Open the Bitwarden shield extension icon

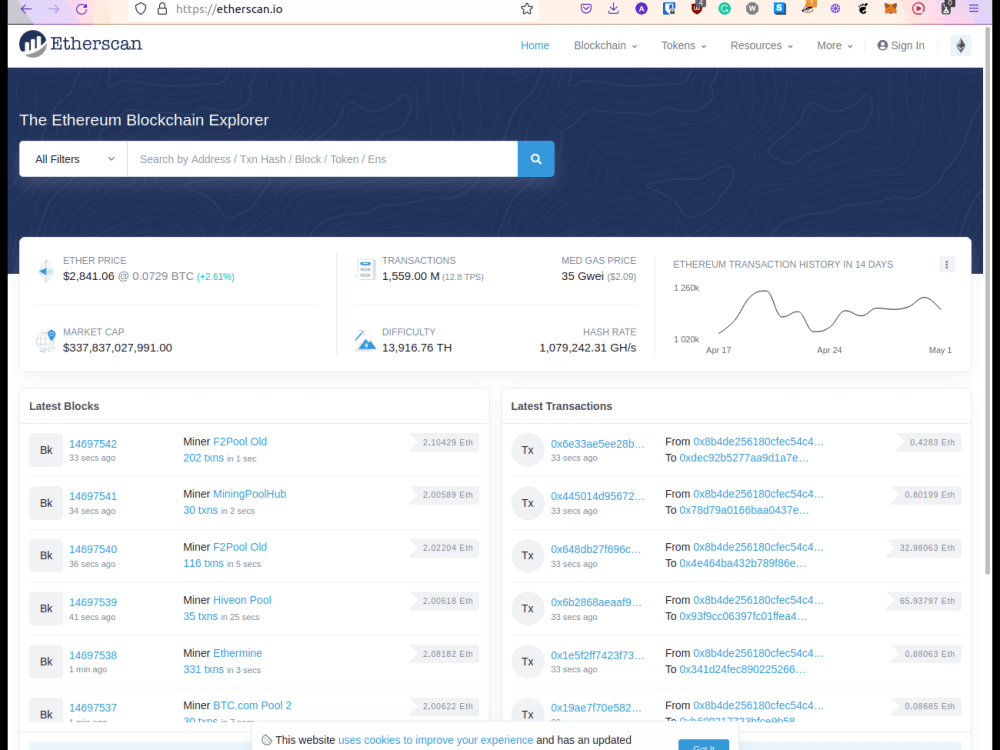point(669,8)
